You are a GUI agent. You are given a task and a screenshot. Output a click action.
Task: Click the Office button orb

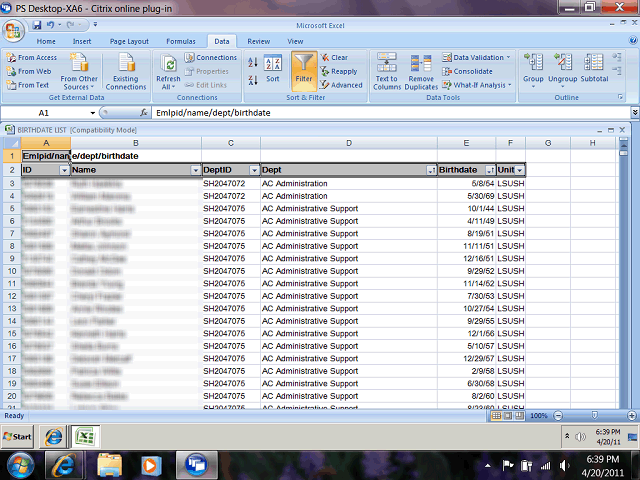tap(13, 31)
